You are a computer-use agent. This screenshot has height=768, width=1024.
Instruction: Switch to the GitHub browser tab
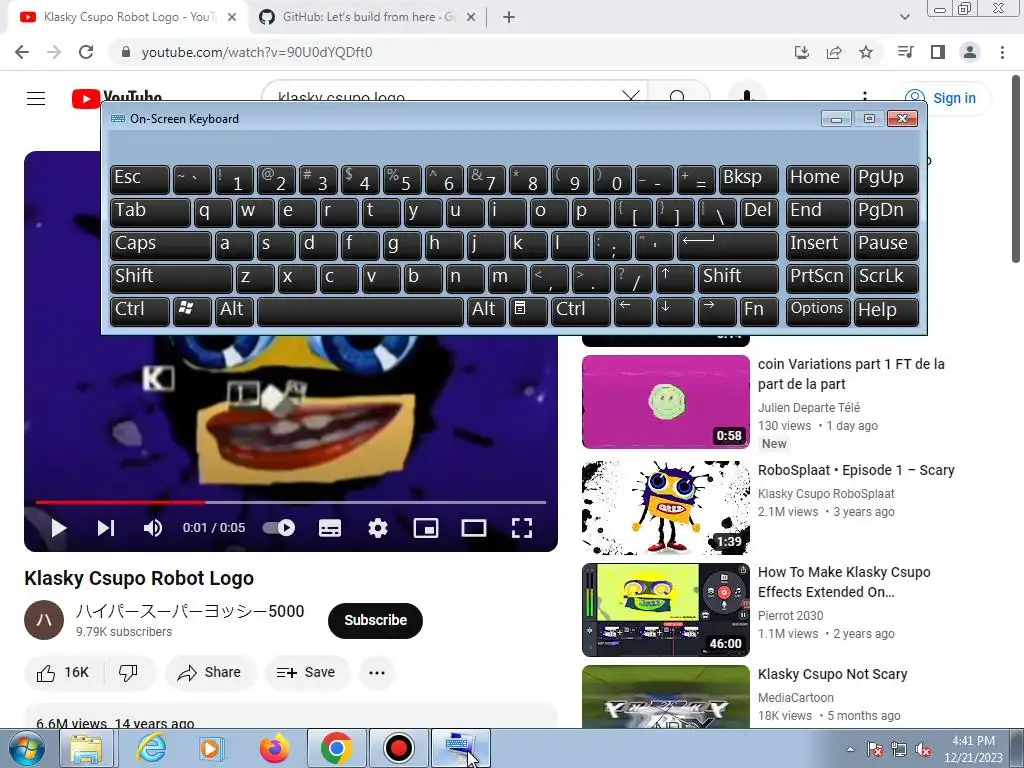point(367,17)
